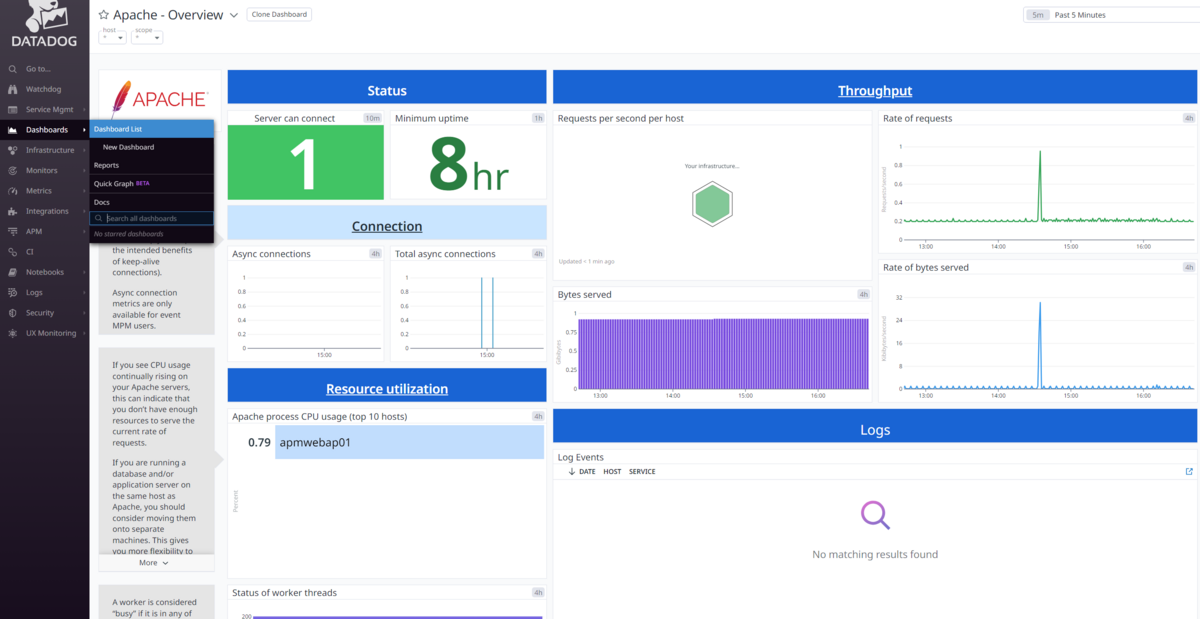Viewport: 1200px width, 619px height.
Task: Open the Monitors section in the sidebar
Action: click(41, 171)
